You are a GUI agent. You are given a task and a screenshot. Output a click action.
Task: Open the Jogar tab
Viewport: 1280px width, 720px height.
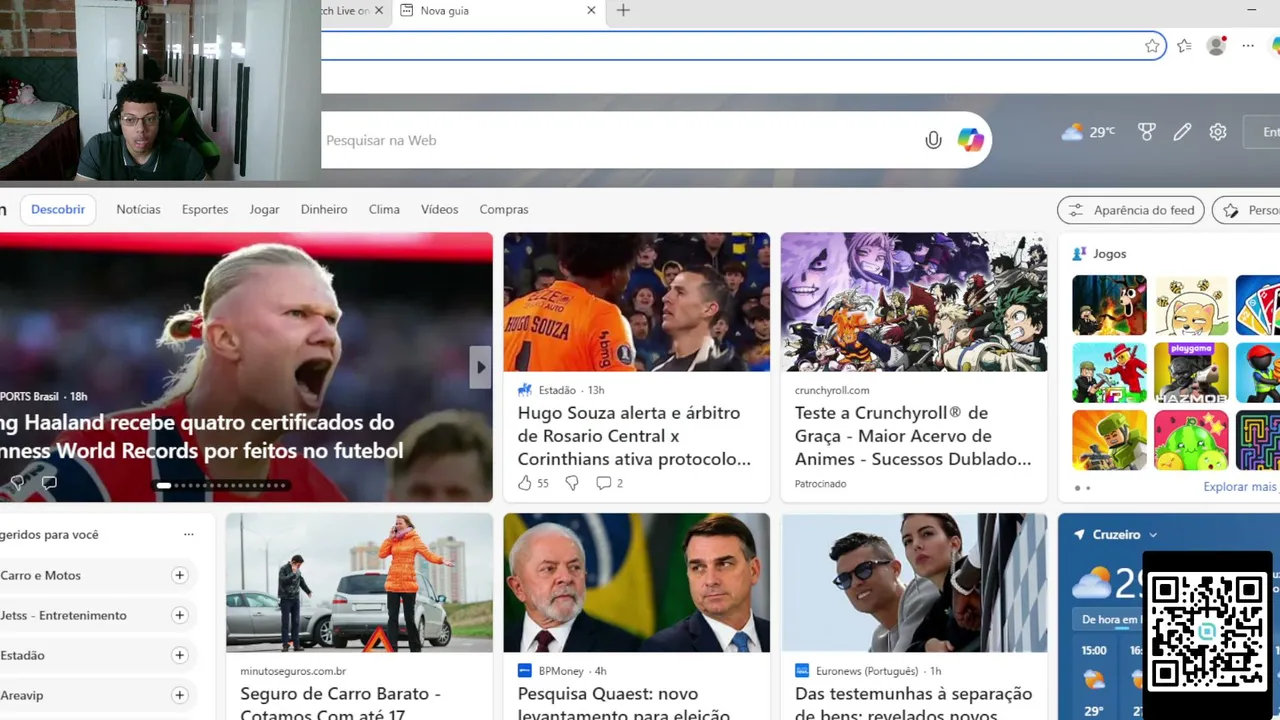tap(264, 209)
